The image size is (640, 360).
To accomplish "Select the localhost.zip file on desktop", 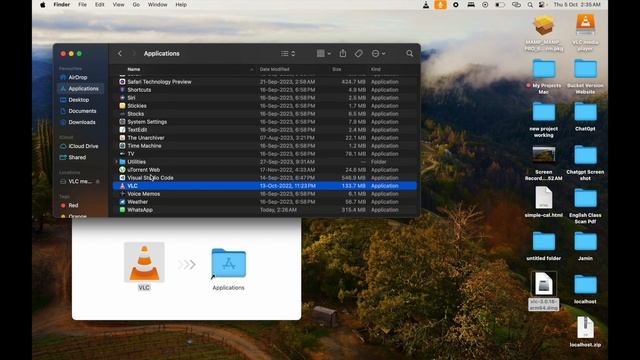I will pyautogui.click(x=585, y=332).
